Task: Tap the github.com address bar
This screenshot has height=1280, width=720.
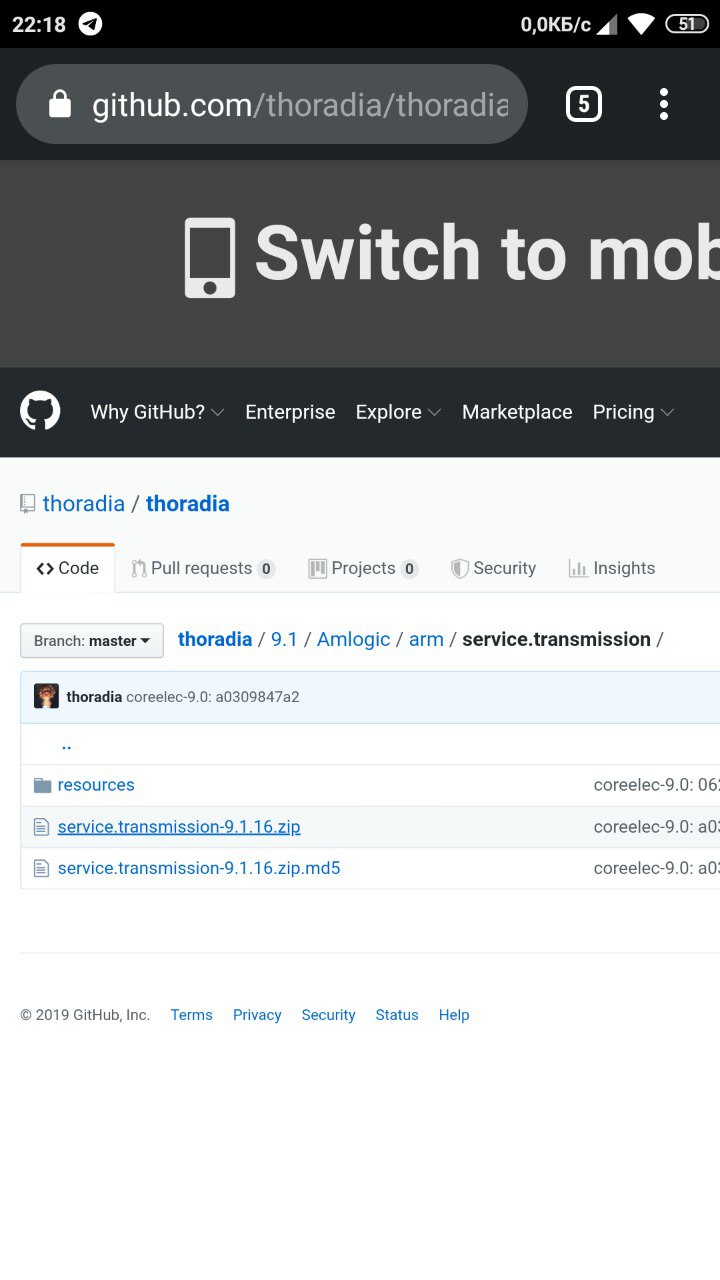Action: coord(300,104)
